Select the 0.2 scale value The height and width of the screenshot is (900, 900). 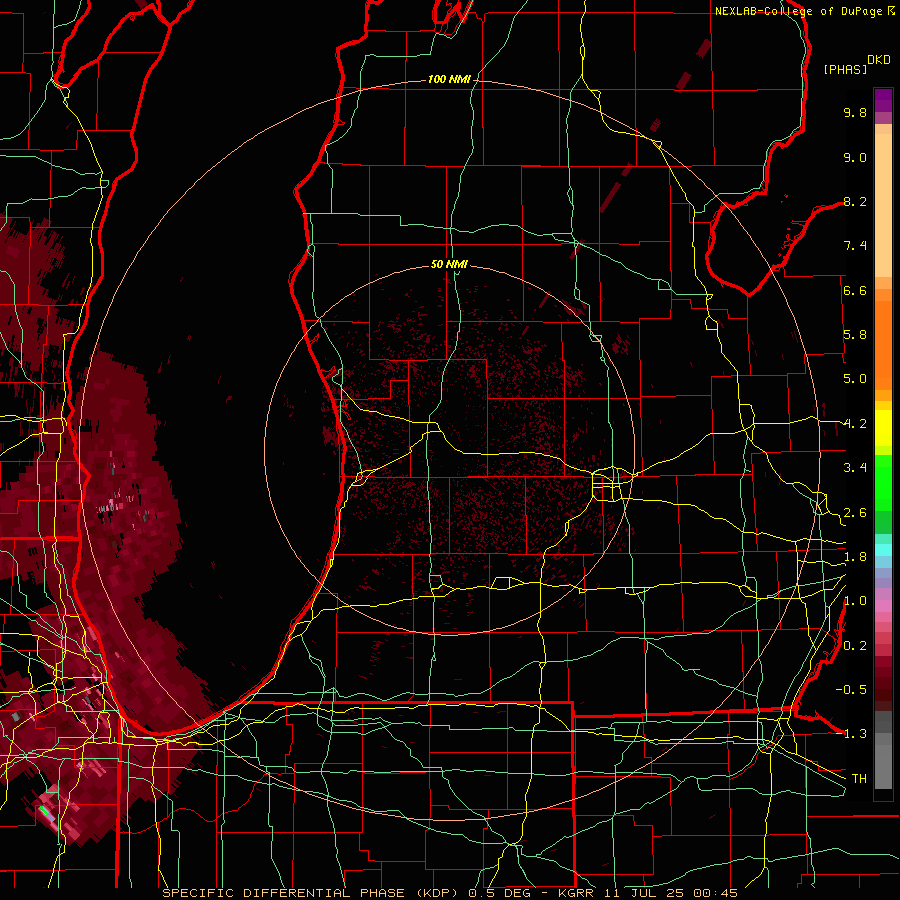click(x=855, y=646)
